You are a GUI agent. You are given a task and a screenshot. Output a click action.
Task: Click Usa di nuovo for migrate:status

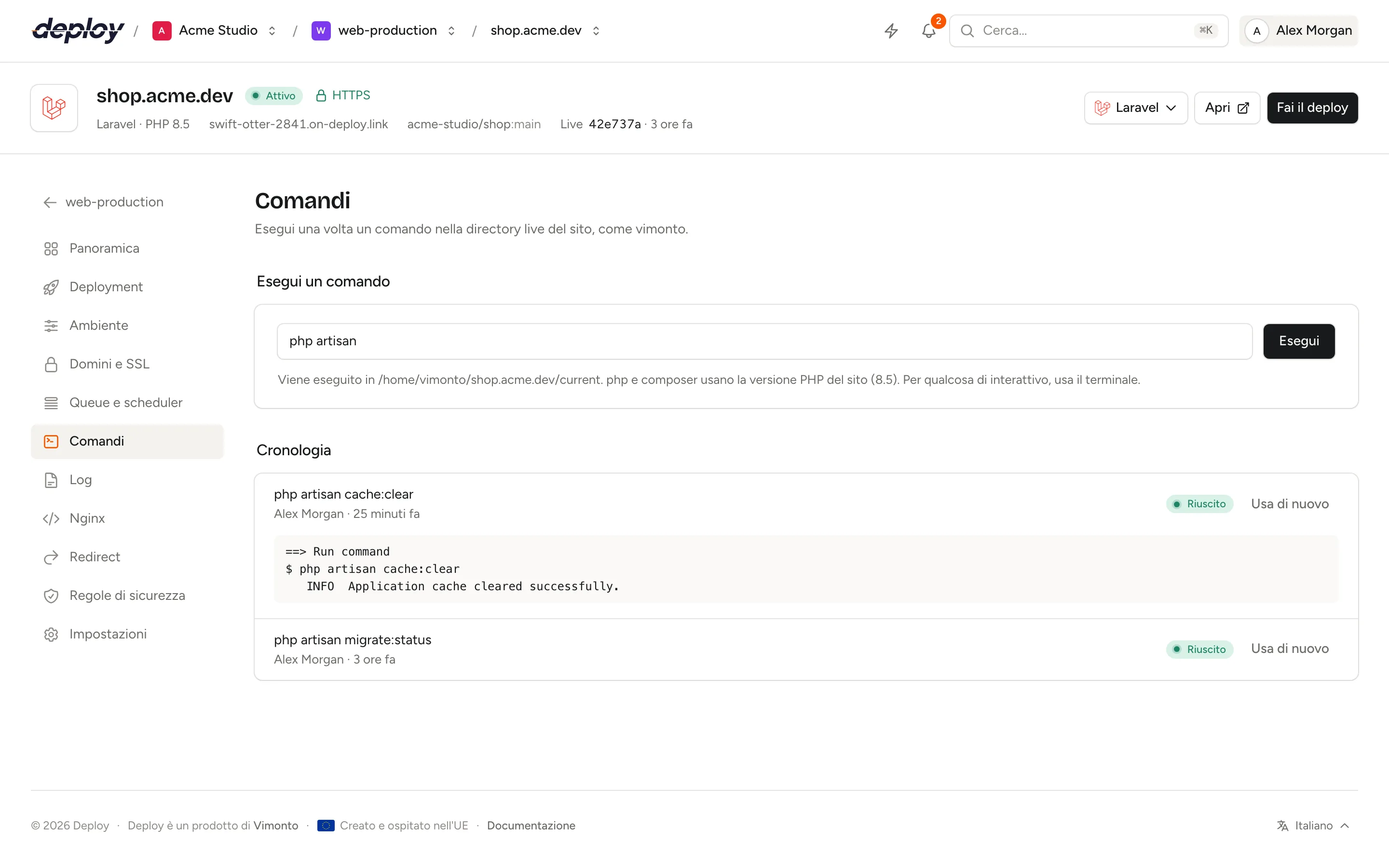1290,649
